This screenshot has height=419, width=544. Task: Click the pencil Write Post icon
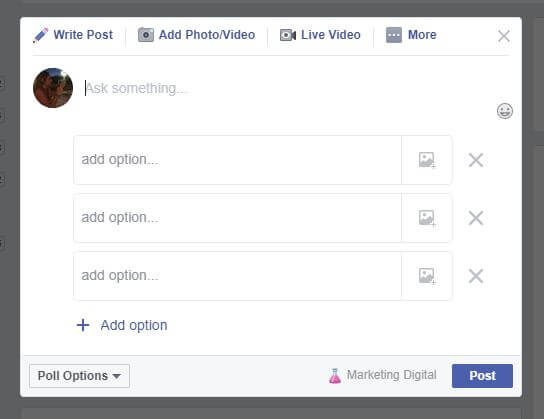40,35
